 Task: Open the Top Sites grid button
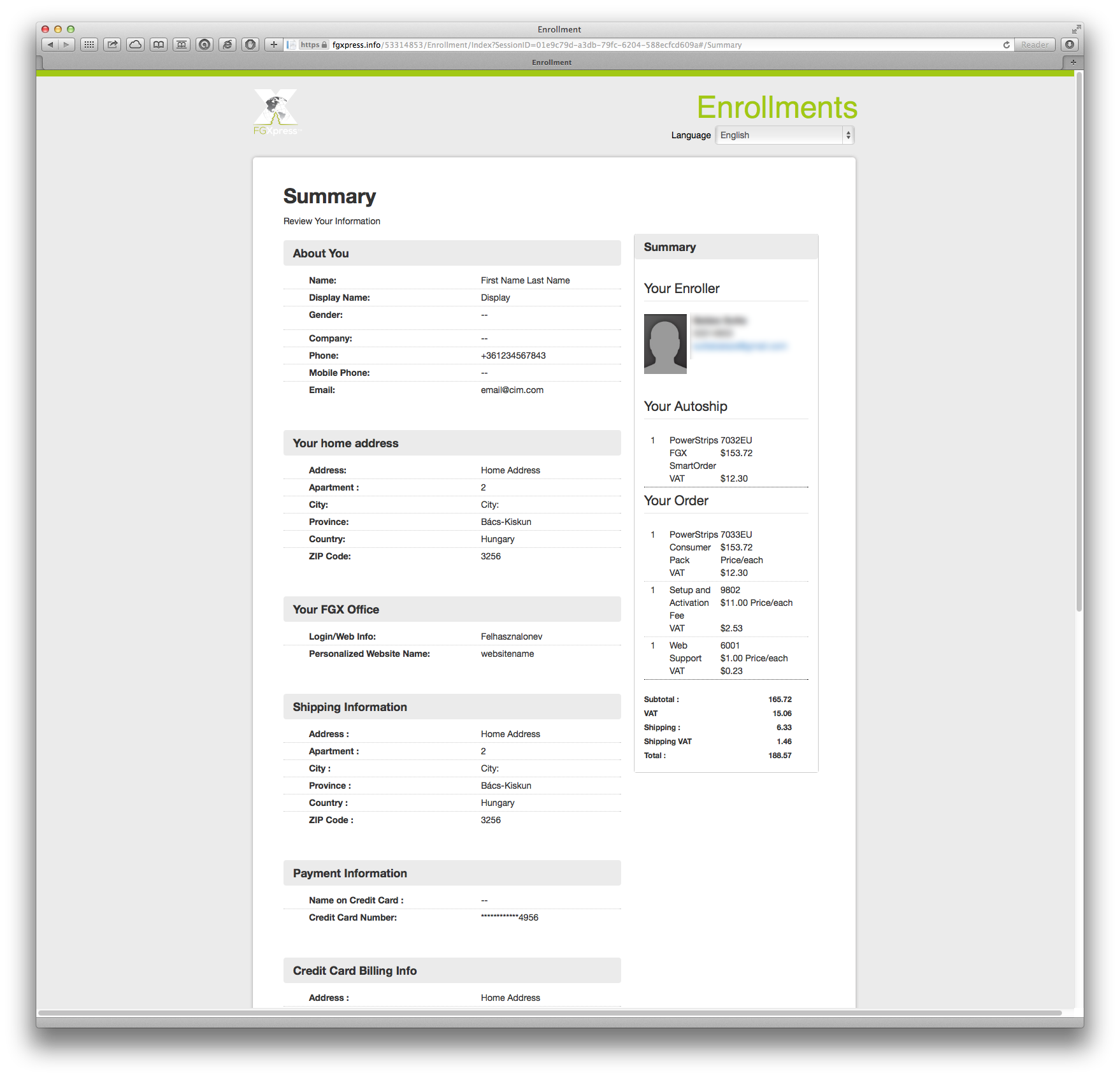[89, 45]
